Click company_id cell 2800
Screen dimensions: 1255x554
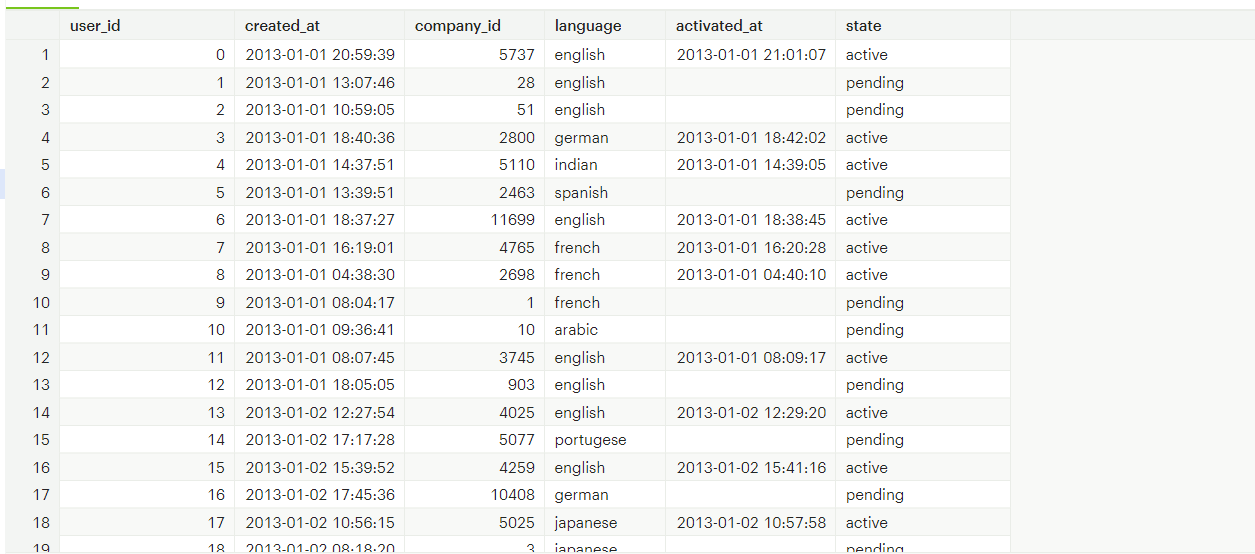coord(475,137)
